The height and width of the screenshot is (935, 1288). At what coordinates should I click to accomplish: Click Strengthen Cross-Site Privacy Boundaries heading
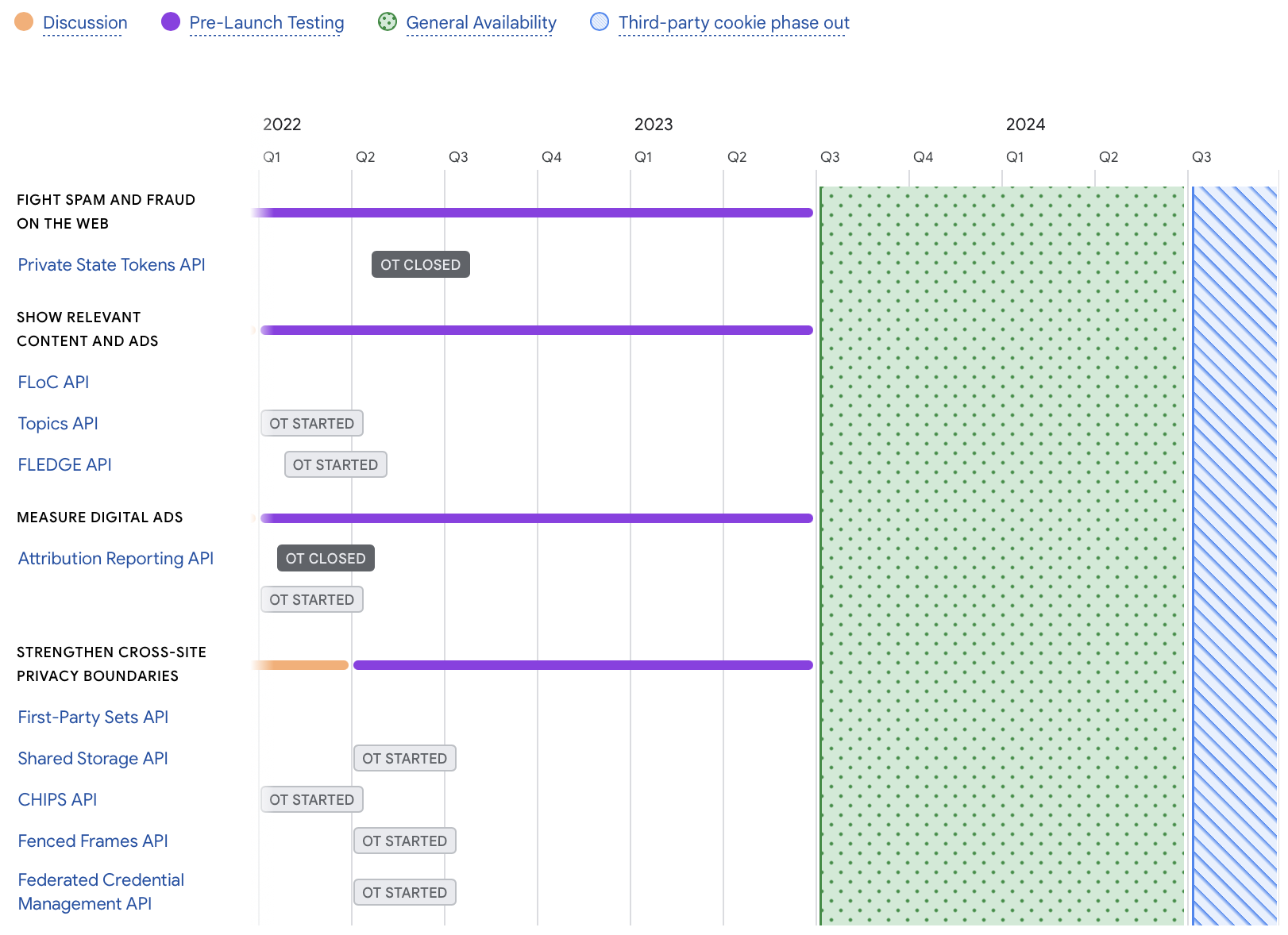111,664
